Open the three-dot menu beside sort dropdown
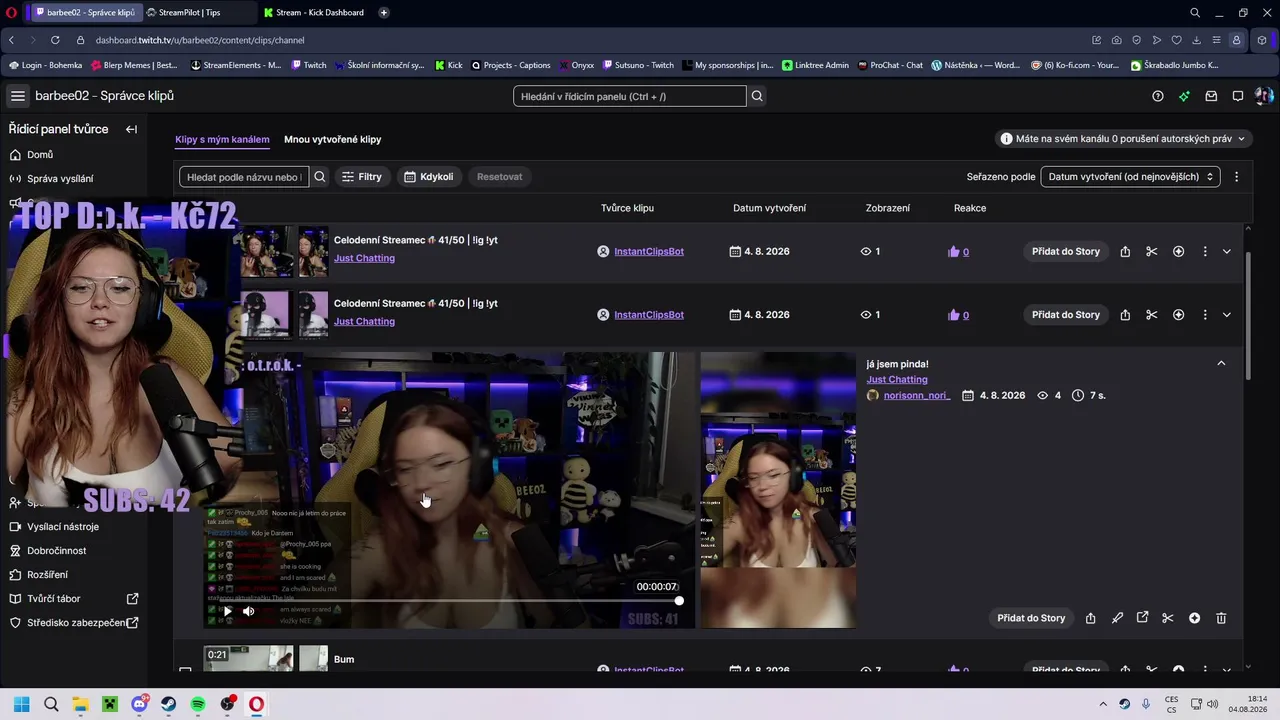The image size is (1280, 720). pos(1236,177)
